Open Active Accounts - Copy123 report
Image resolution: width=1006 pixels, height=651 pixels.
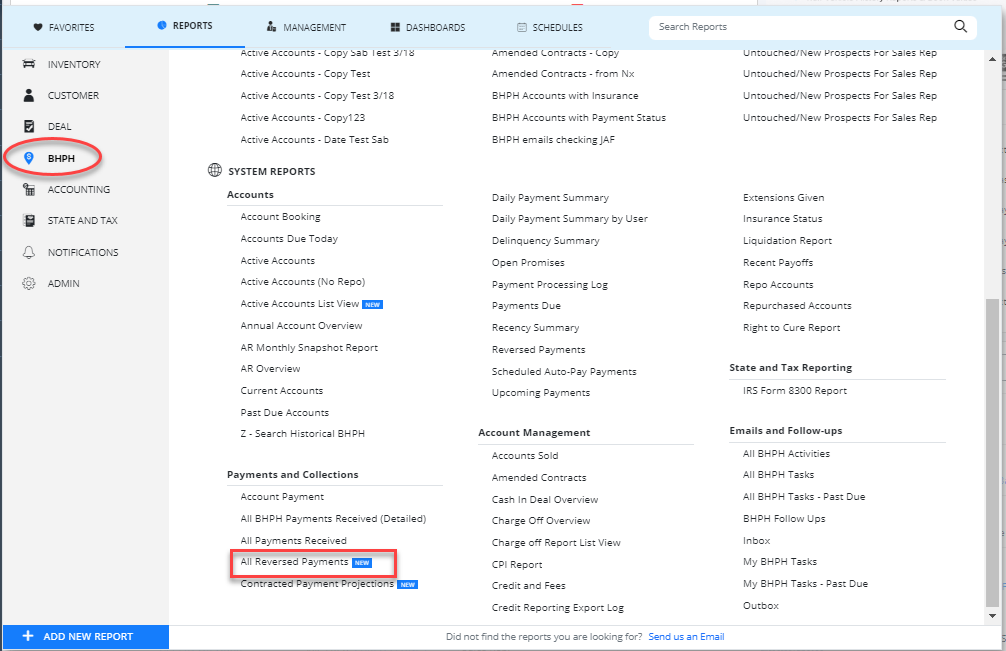coord(303,117)
